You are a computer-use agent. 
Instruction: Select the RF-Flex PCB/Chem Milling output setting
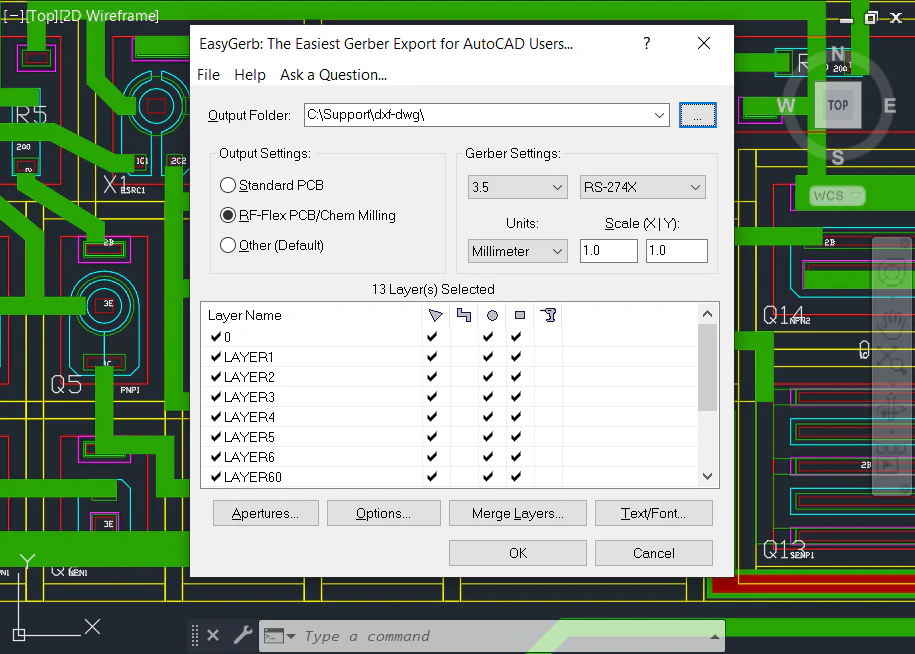(228, 215)
